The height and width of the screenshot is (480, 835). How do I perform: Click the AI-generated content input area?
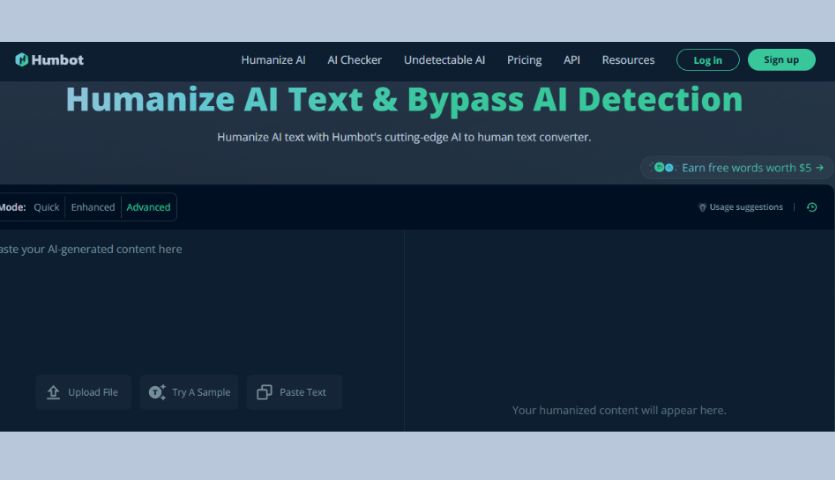tap(202, 301)
